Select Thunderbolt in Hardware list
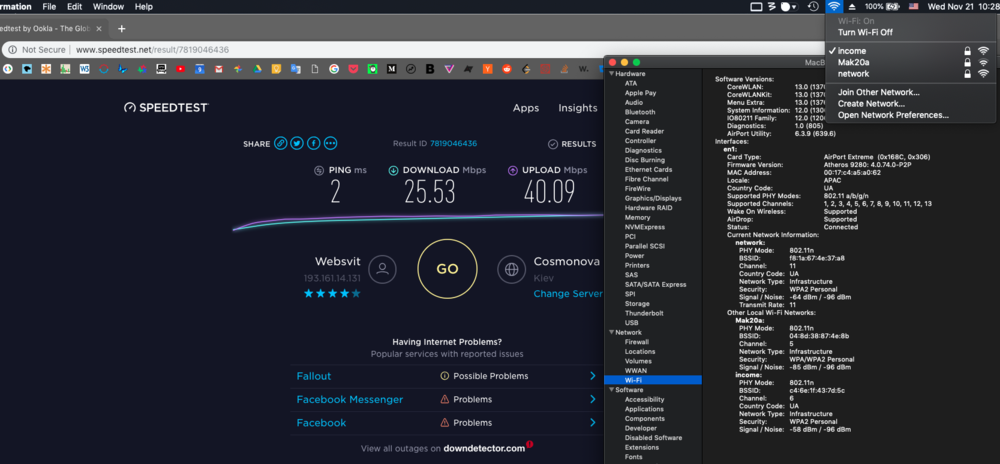 644,314
